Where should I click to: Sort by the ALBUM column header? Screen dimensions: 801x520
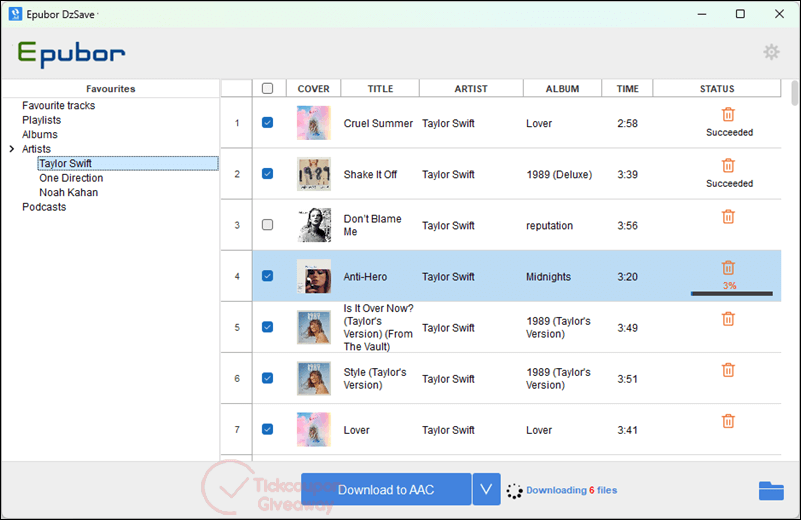coord(562,88)
